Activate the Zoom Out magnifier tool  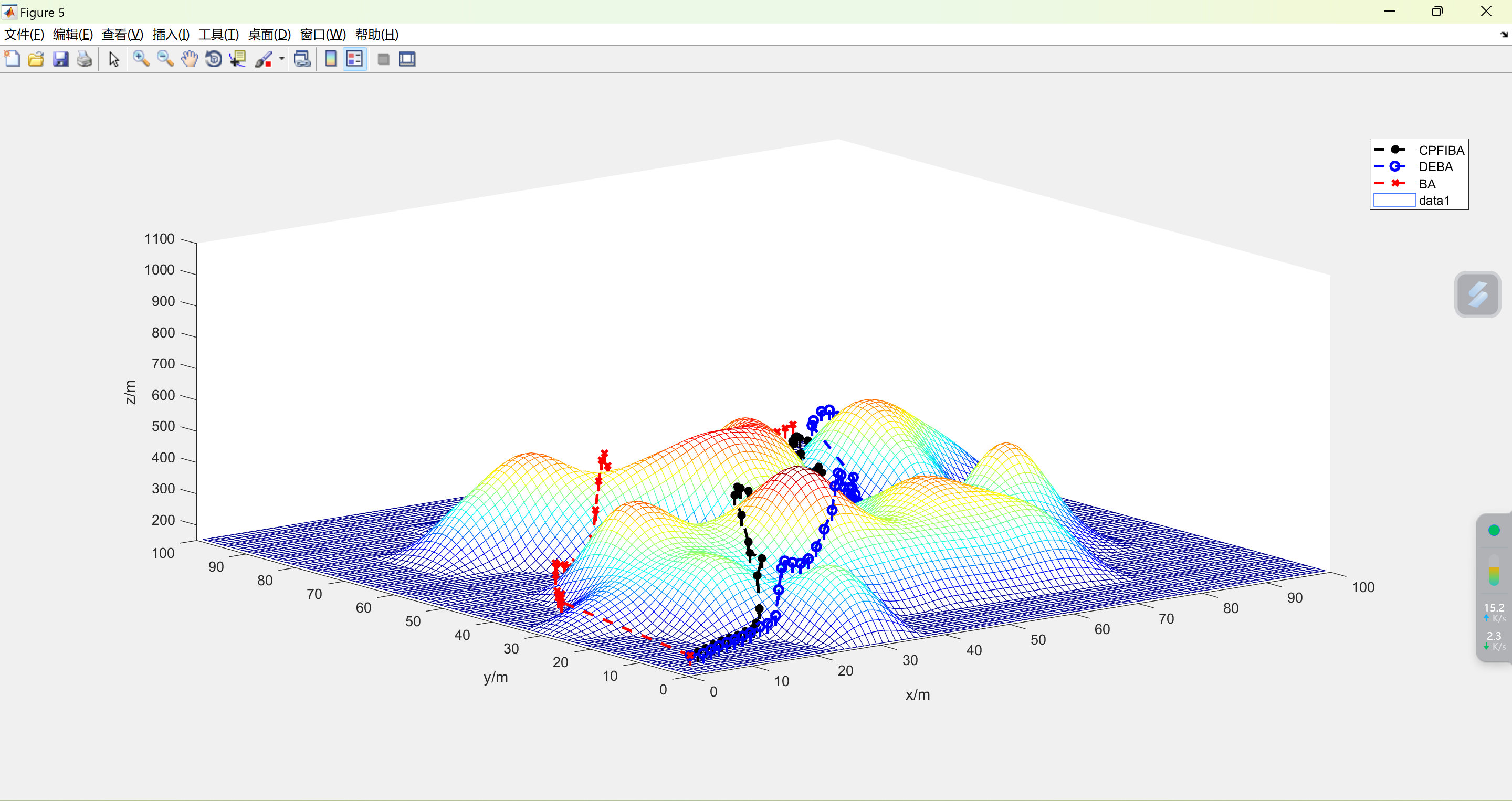point(165,59)
